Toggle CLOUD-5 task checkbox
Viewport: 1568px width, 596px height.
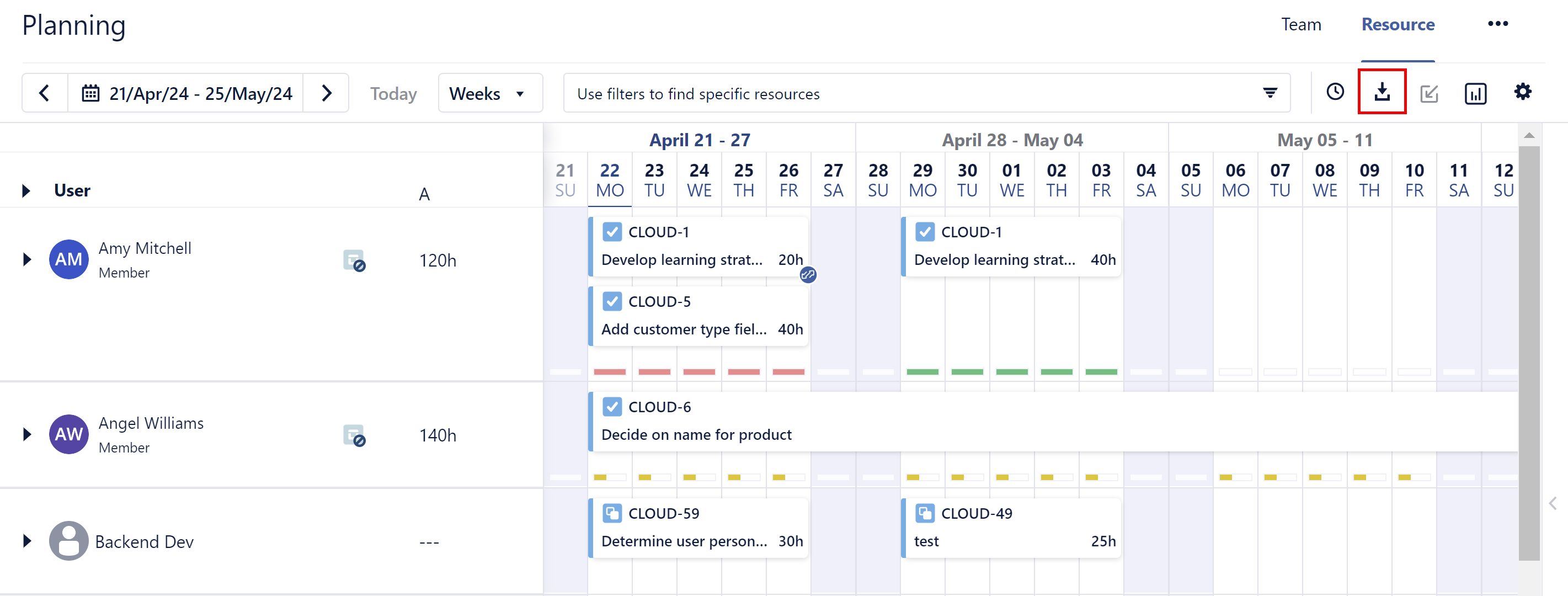[x=612, y=301]
